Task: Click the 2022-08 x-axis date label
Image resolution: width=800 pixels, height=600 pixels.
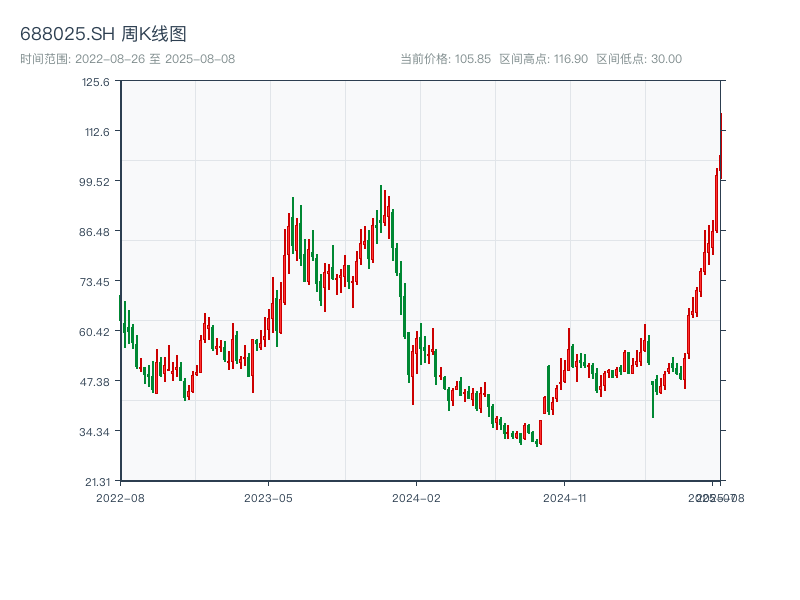Action: pos(120,498)
